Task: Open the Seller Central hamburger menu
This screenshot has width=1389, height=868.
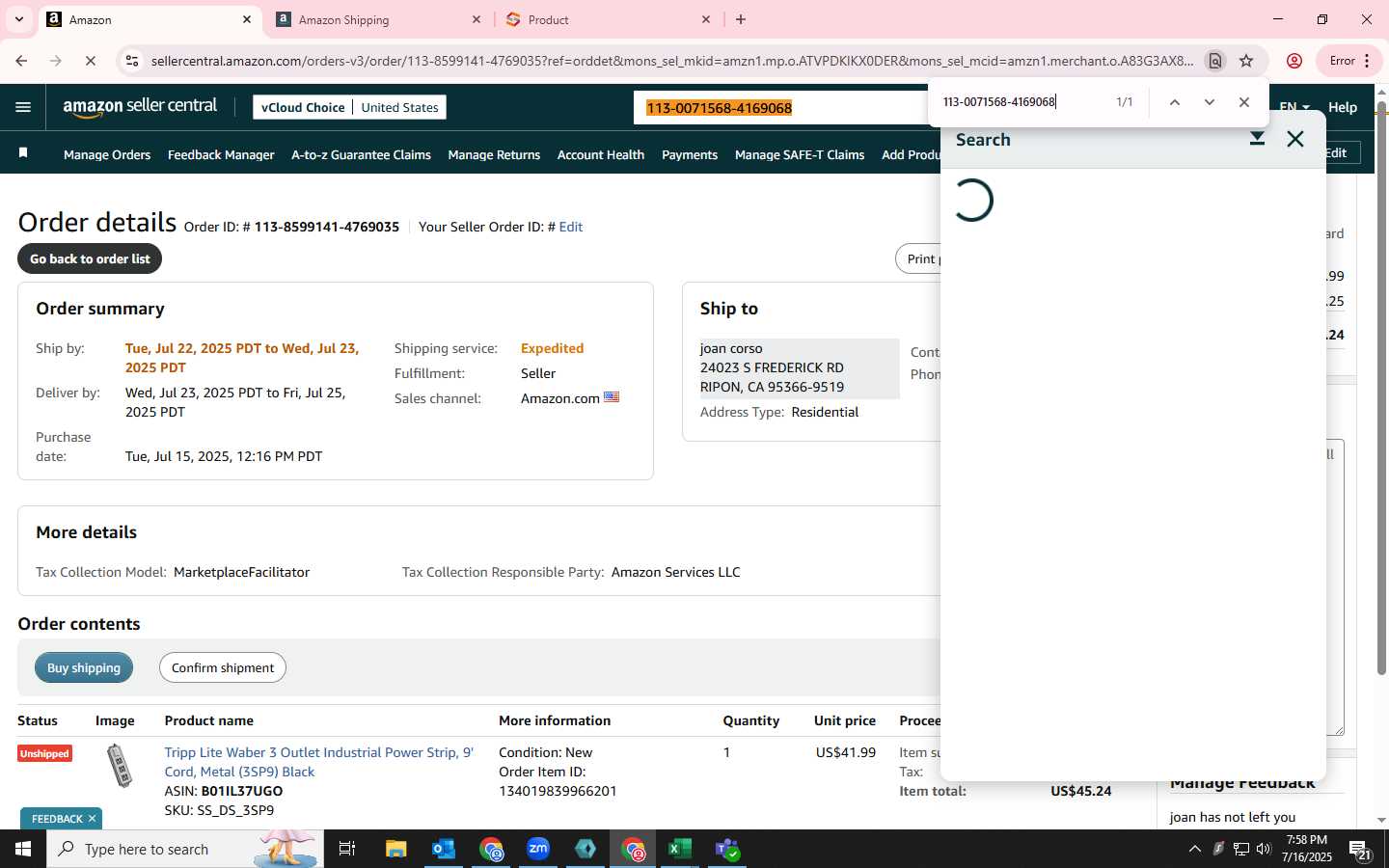Action: [x=23, y=107]
